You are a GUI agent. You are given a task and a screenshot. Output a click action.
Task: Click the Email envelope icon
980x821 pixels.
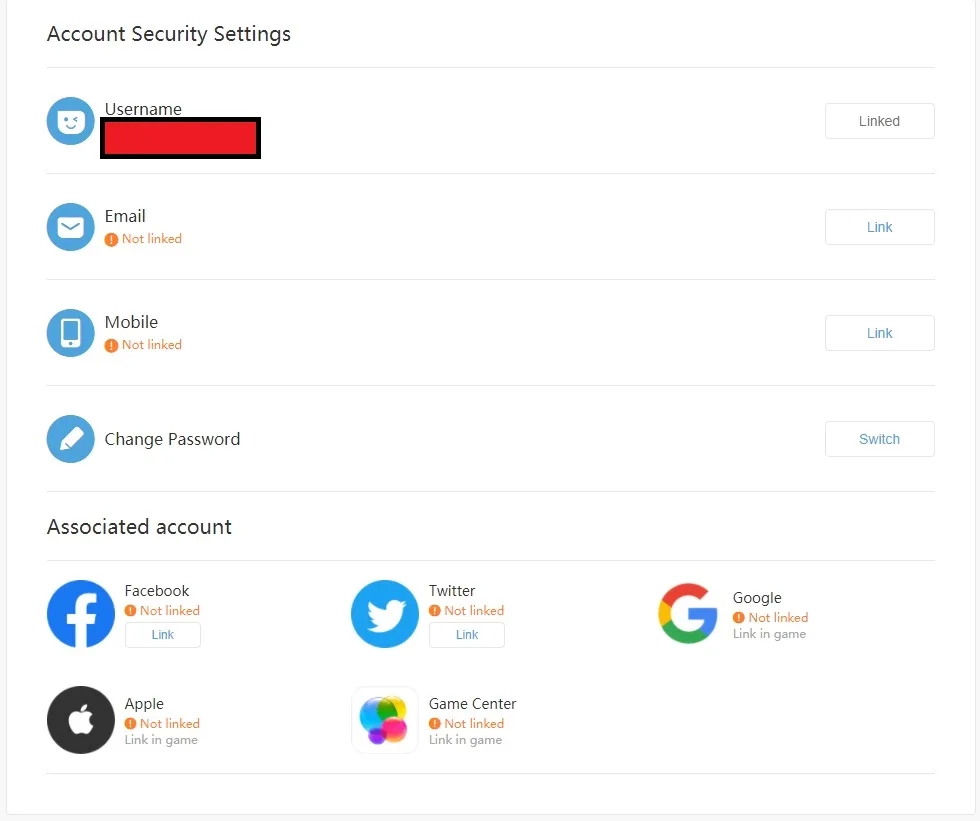[x=71, y=227]
